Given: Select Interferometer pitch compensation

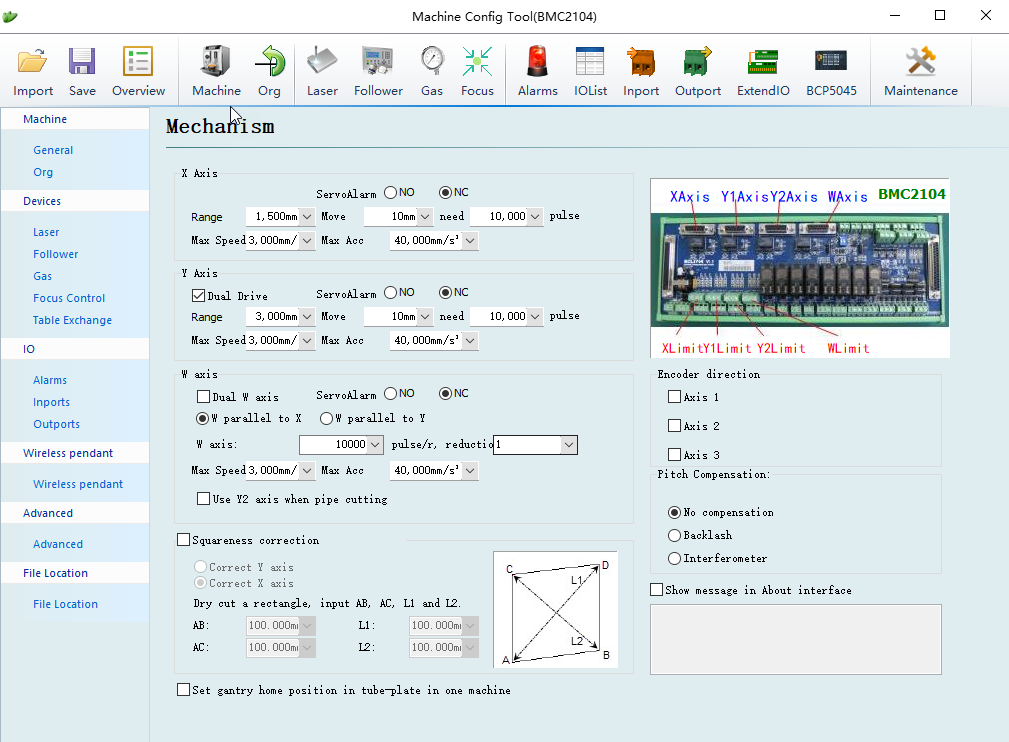Looking at the screenshot, I should point(674,559).
